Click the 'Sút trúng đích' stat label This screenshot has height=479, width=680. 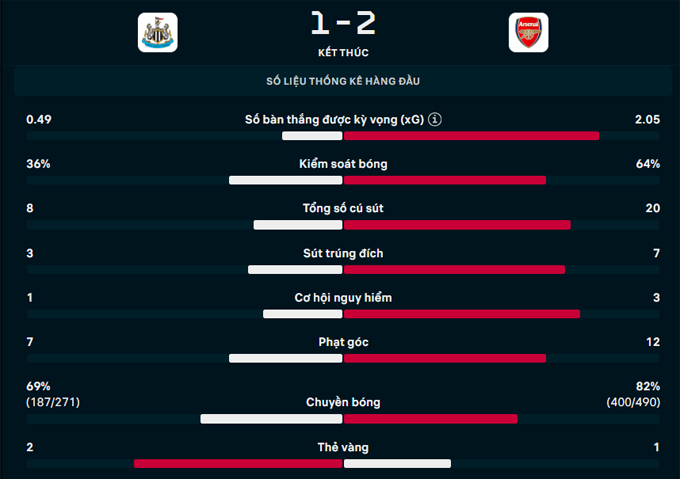(343, 253)
